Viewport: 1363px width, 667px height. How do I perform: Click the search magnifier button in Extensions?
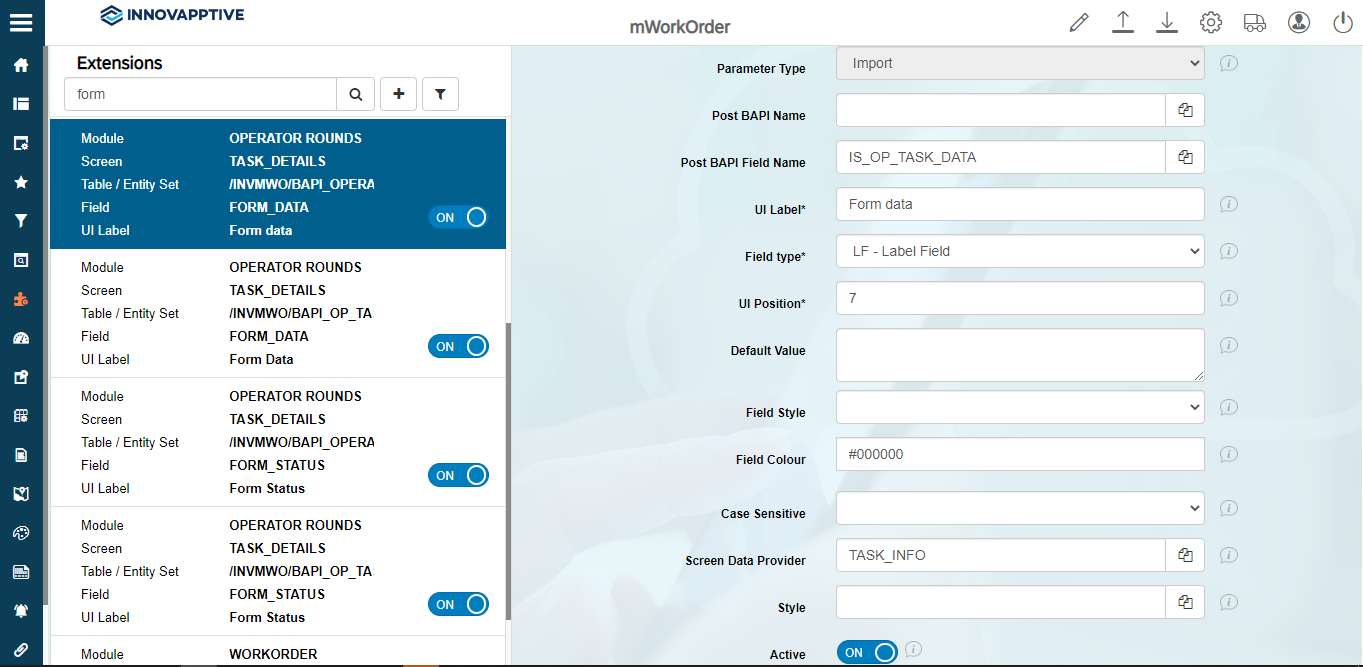[x=355, y=94]
